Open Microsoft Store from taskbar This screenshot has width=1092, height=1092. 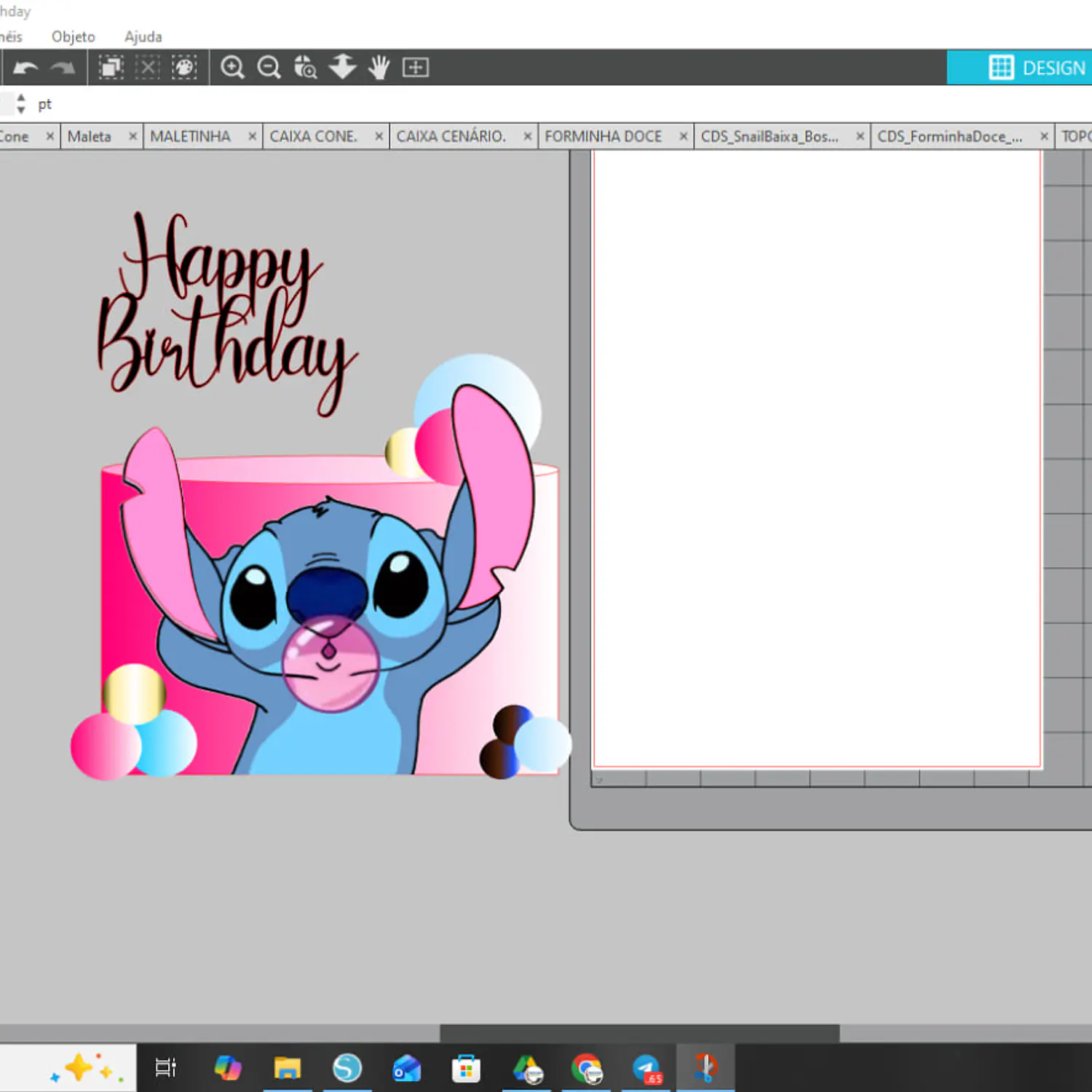[x=466, y=1068]
